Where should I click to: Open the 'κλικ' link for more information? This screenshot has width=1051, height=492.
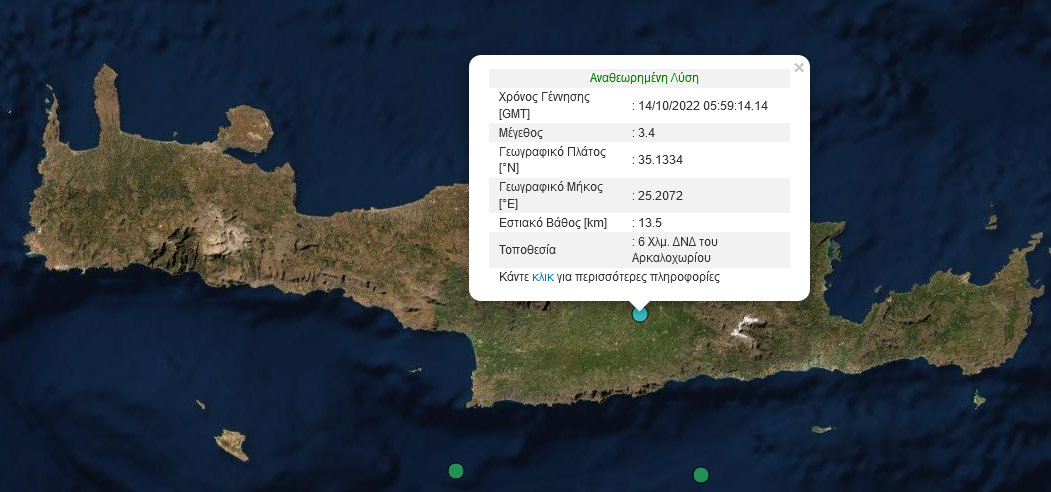543,277
